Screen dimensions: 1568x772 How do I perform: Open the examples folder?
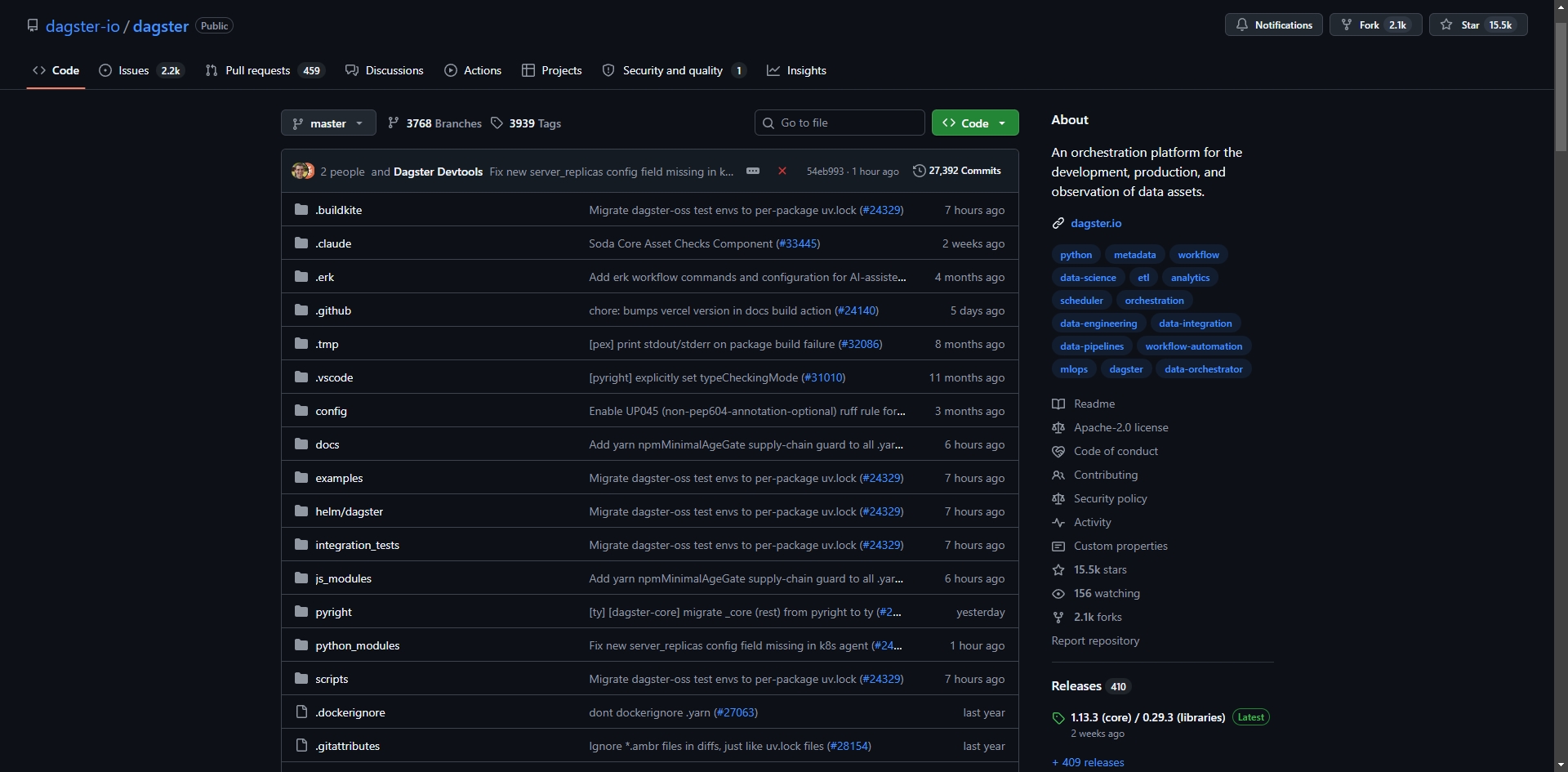point(339,478)
